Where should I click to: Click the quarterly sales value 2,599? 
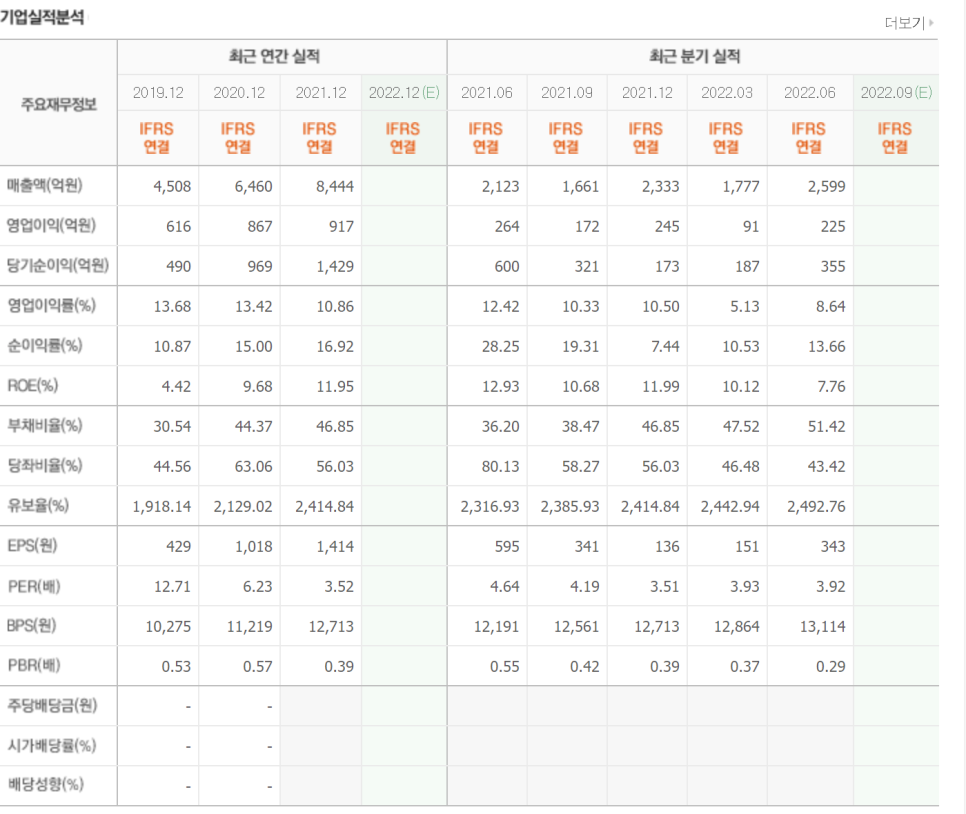827,187
